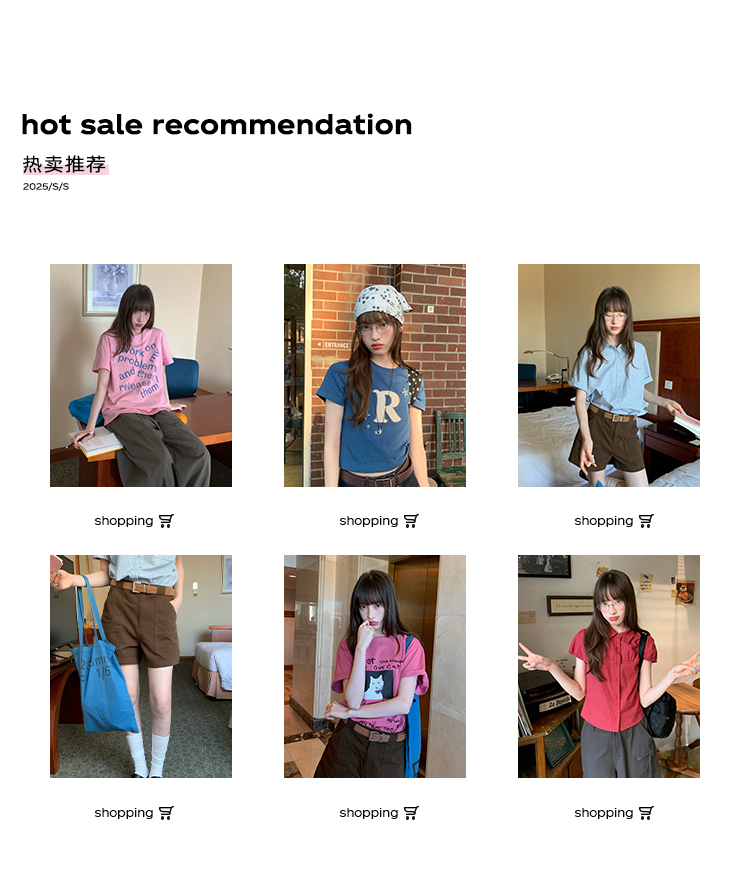
Task: Click shopping text under blue R tee
Action: pyautogui.click(x=369, y=521)
